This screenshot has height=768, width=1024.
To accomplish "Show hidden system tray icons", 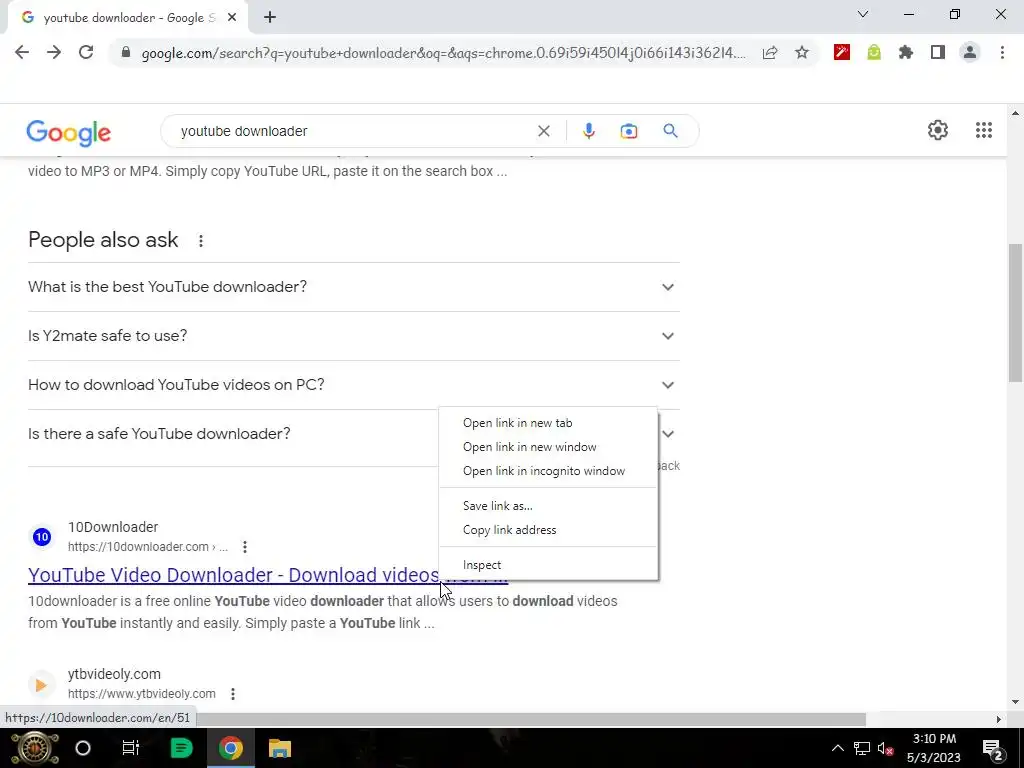I will coord(837,748).
